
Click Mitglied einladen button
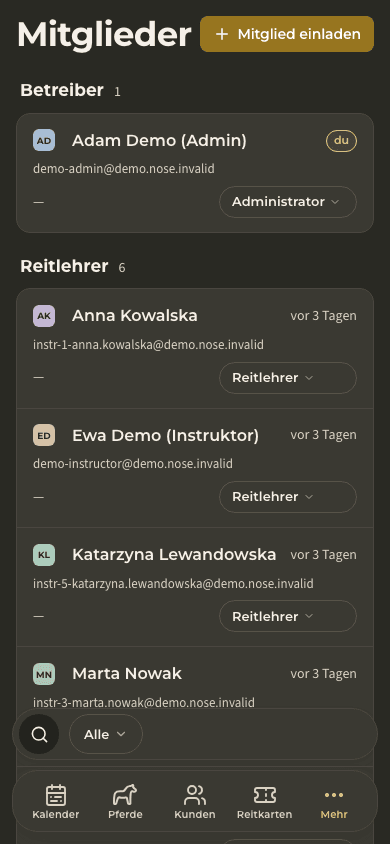[287, 34]
